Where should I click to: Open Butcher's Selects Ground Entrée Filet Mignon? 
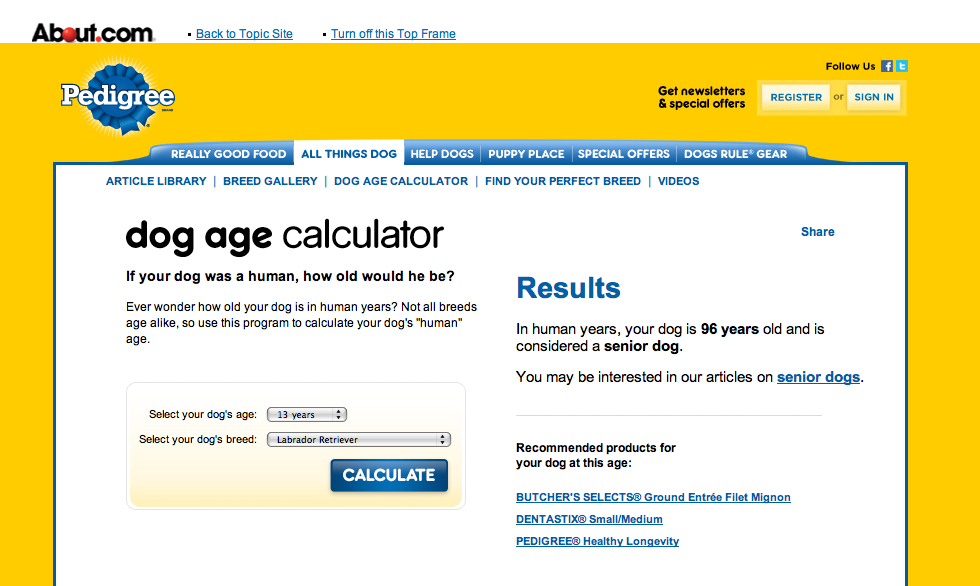[653, 497]
